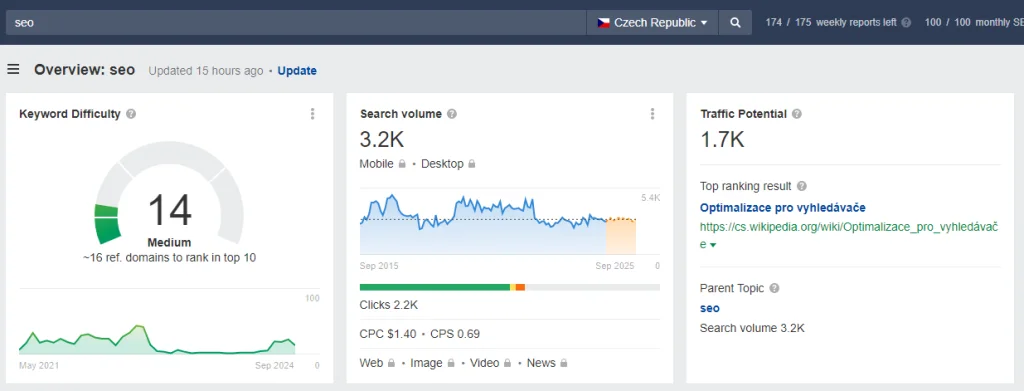Open Search volume help question icon
The image size is (1024, 391).
pos(452,114)
